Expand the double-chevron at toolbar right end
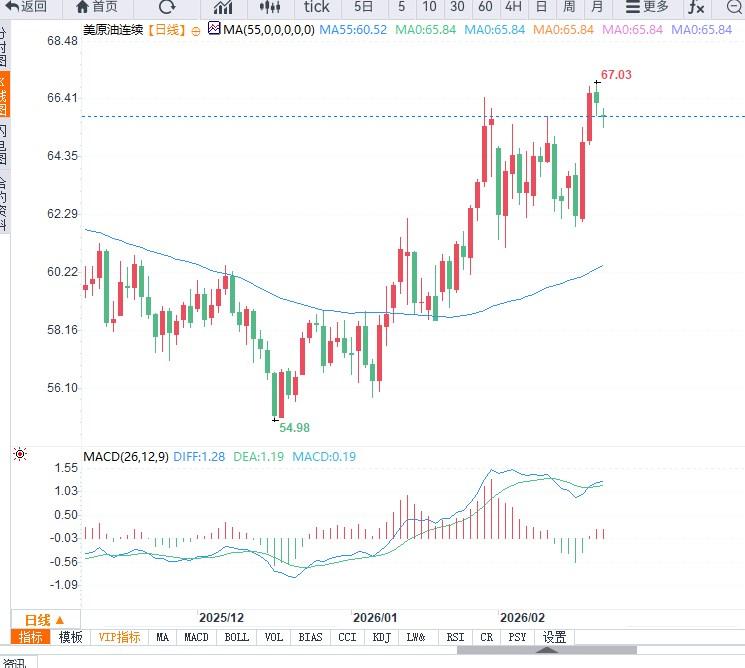 [x=734, y=7]
